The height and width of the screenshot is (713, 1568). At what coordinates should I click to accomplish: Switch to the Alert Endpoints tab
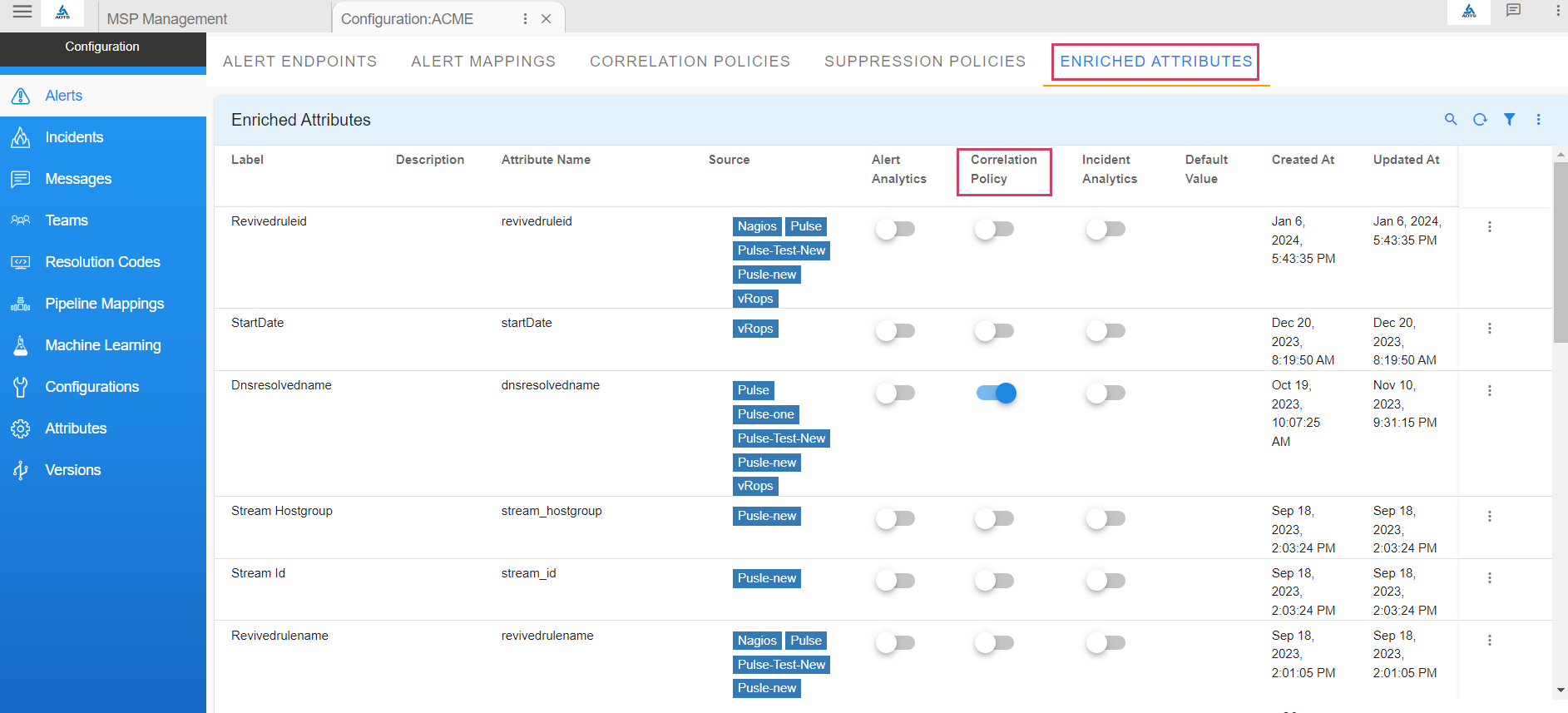tap(299, 62)
